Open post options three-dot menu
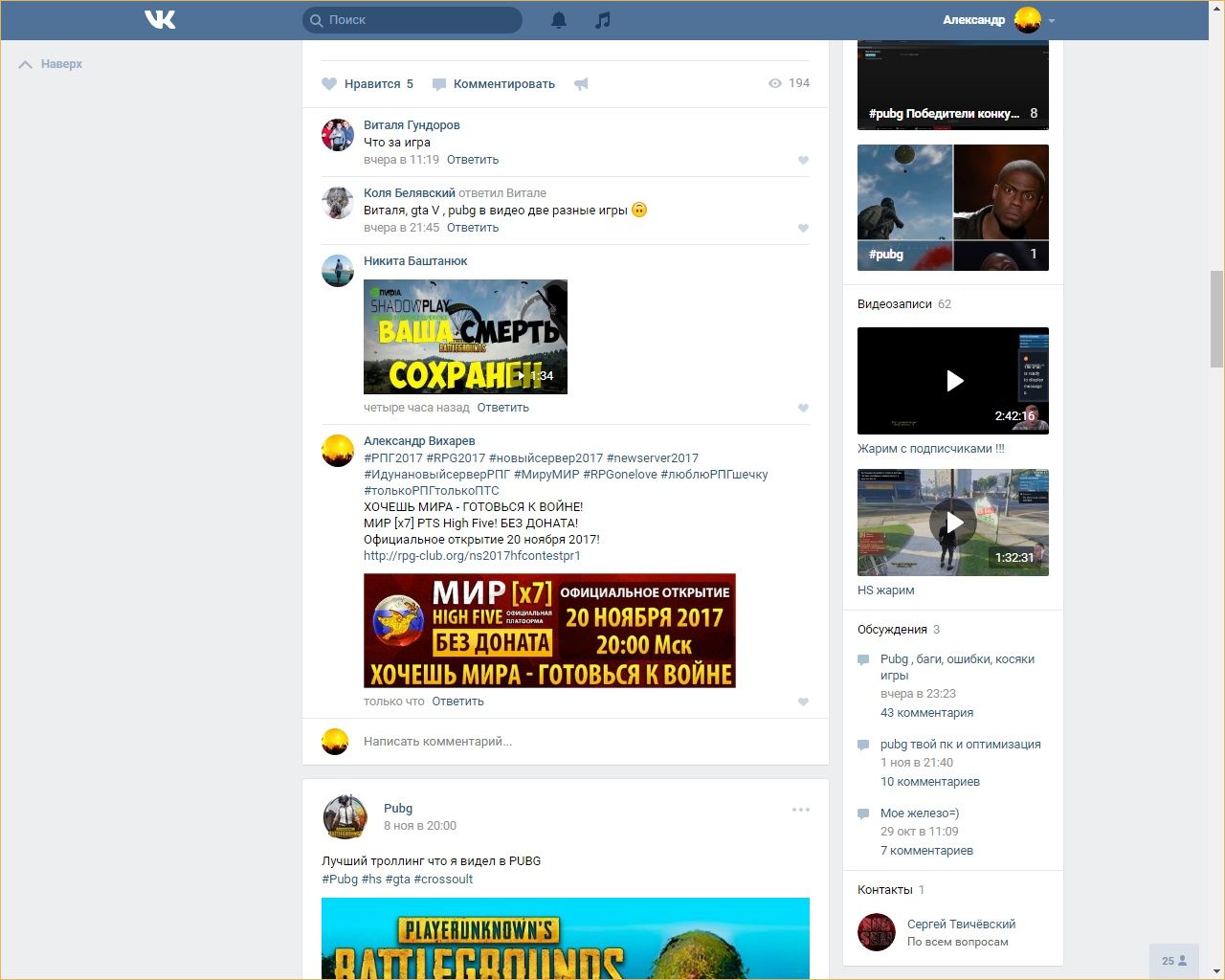This screenshot has height=980, width=1225. click(801, 810)
